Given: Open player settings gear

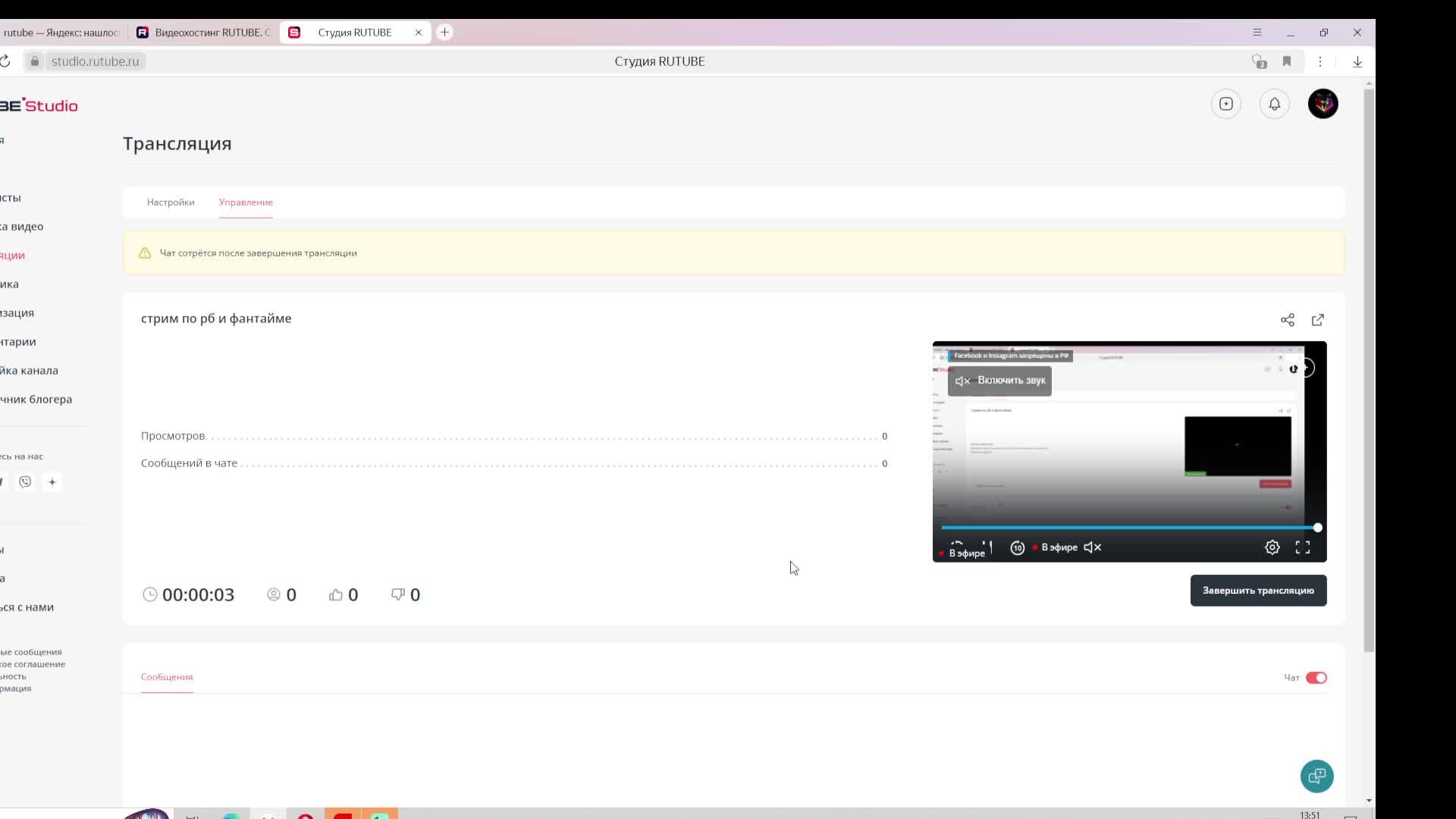Looking at the screenshot, I should [x=1272, y=548].
